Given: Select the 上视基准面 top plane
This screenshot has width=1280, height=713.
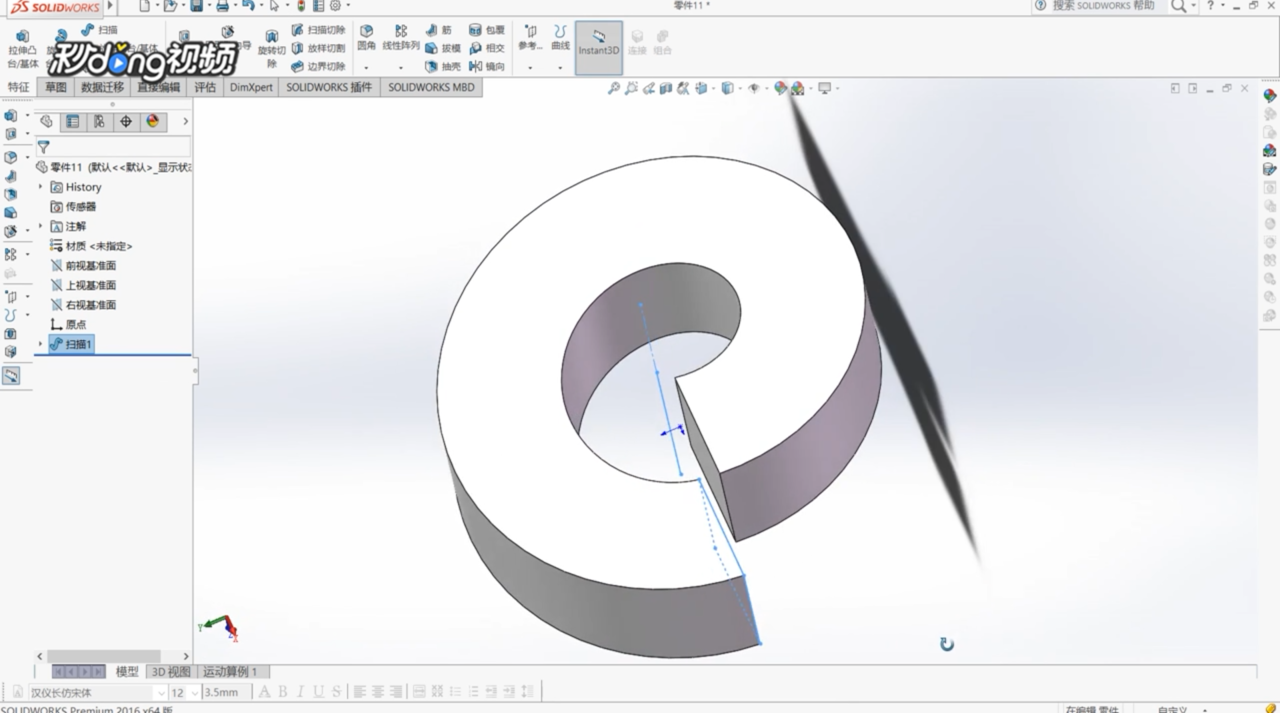Looking at the screenshot, I should tap(83, 285).
